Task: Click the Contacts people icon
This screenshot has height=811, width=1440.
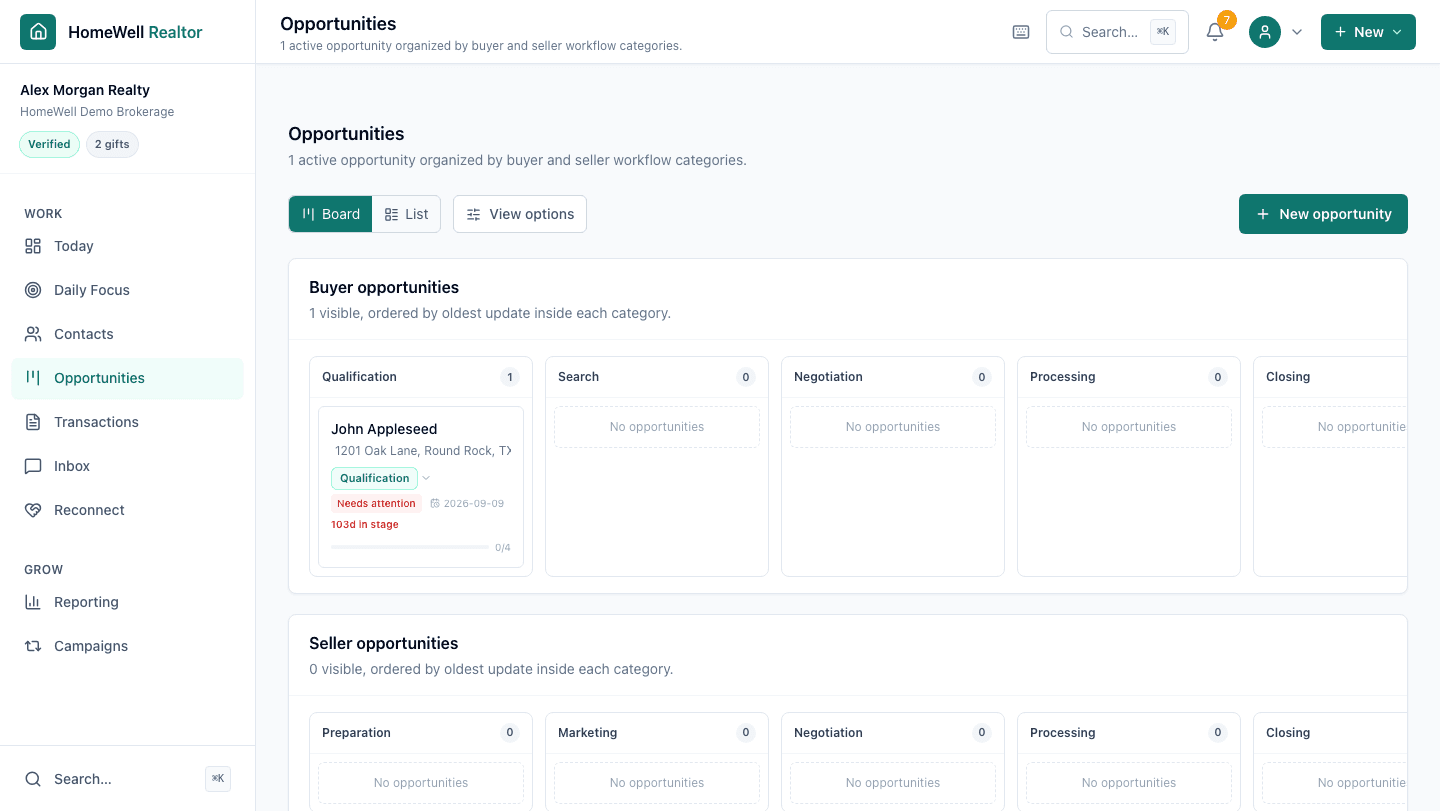Action: coord(33,334)
